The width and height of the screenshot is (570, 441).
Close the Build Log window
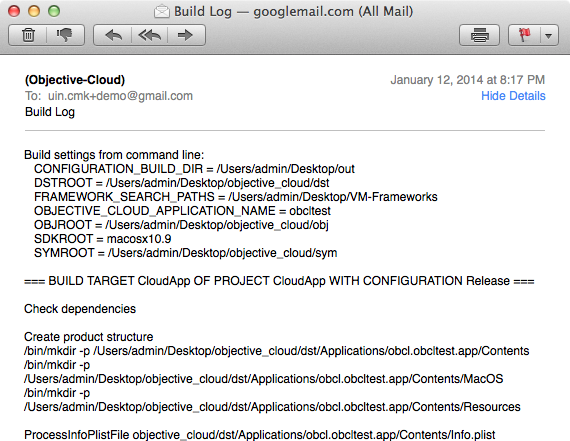tap(14, 11)
